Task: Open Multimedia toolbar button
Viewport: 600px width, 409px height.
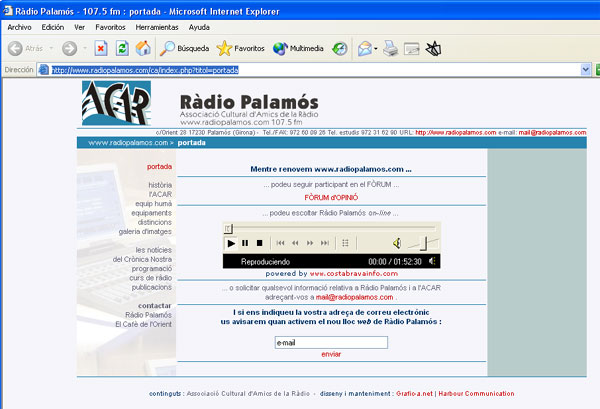Action: click(298, 49)
